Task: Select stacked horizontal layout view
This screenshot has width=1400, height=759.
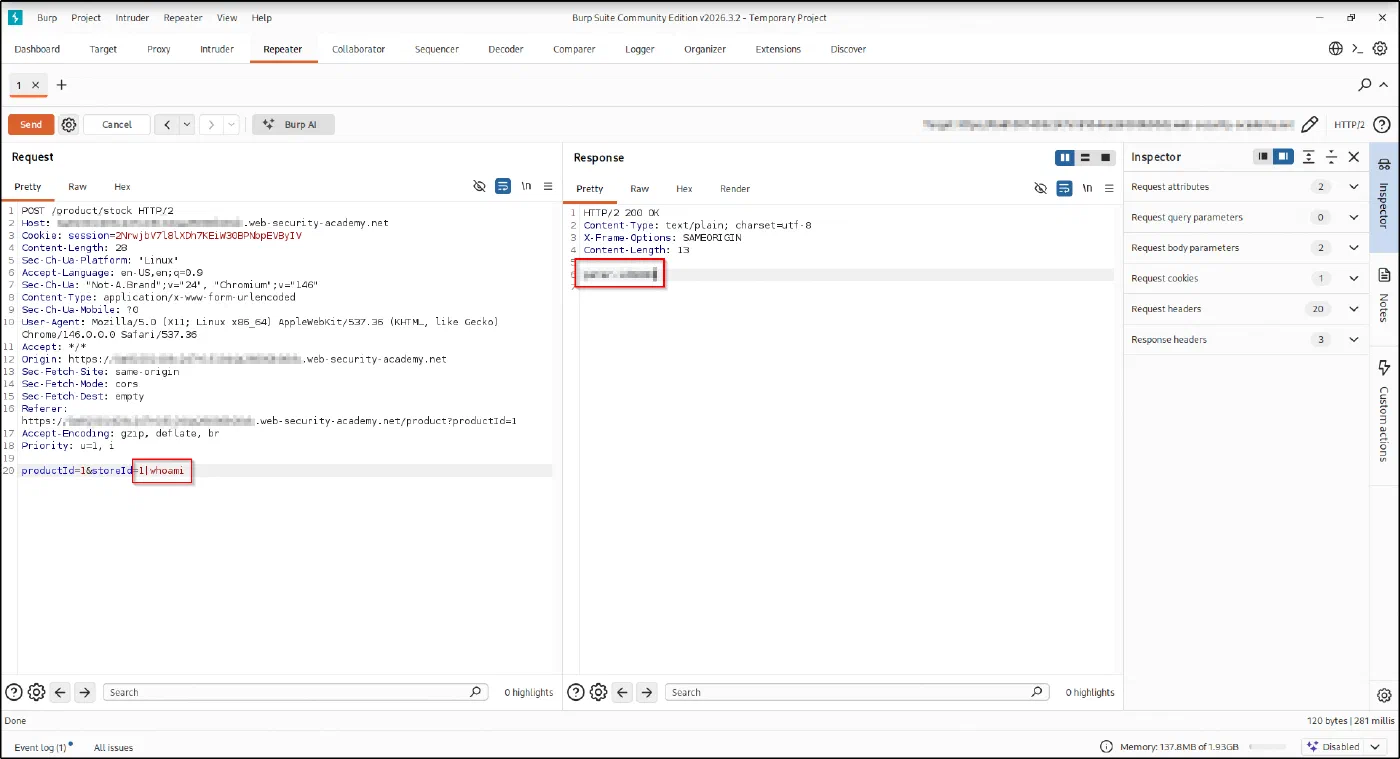Action: 1085,157
